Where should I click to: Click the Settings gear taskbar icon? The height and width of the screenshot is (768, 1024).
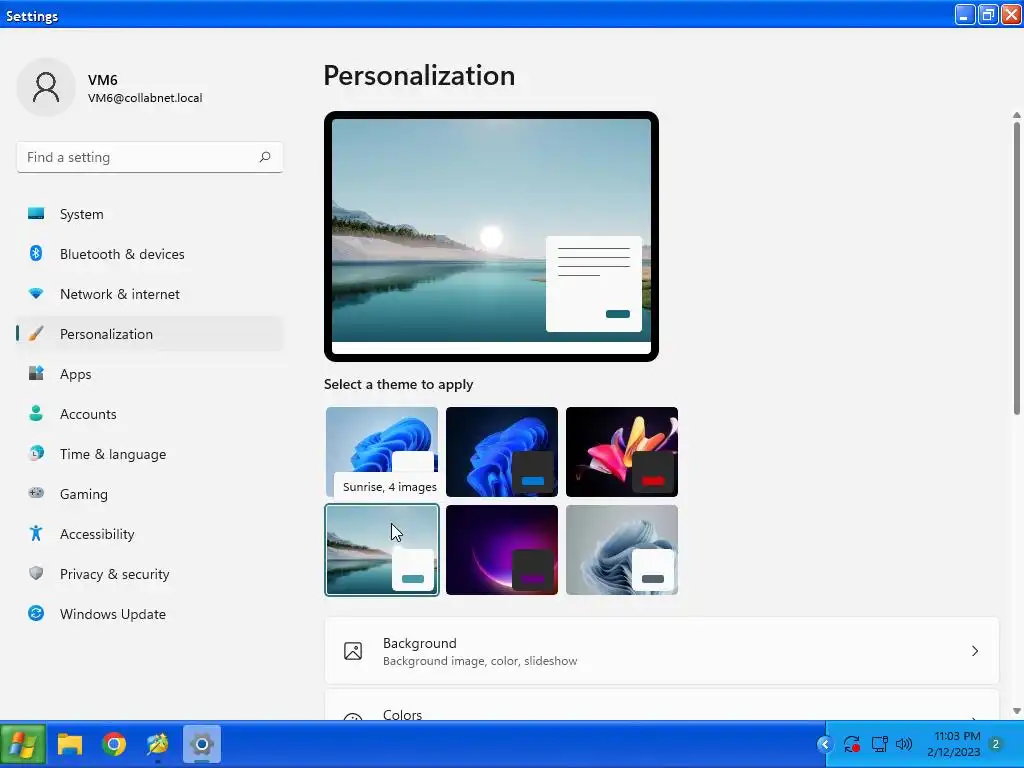(202, 744)
